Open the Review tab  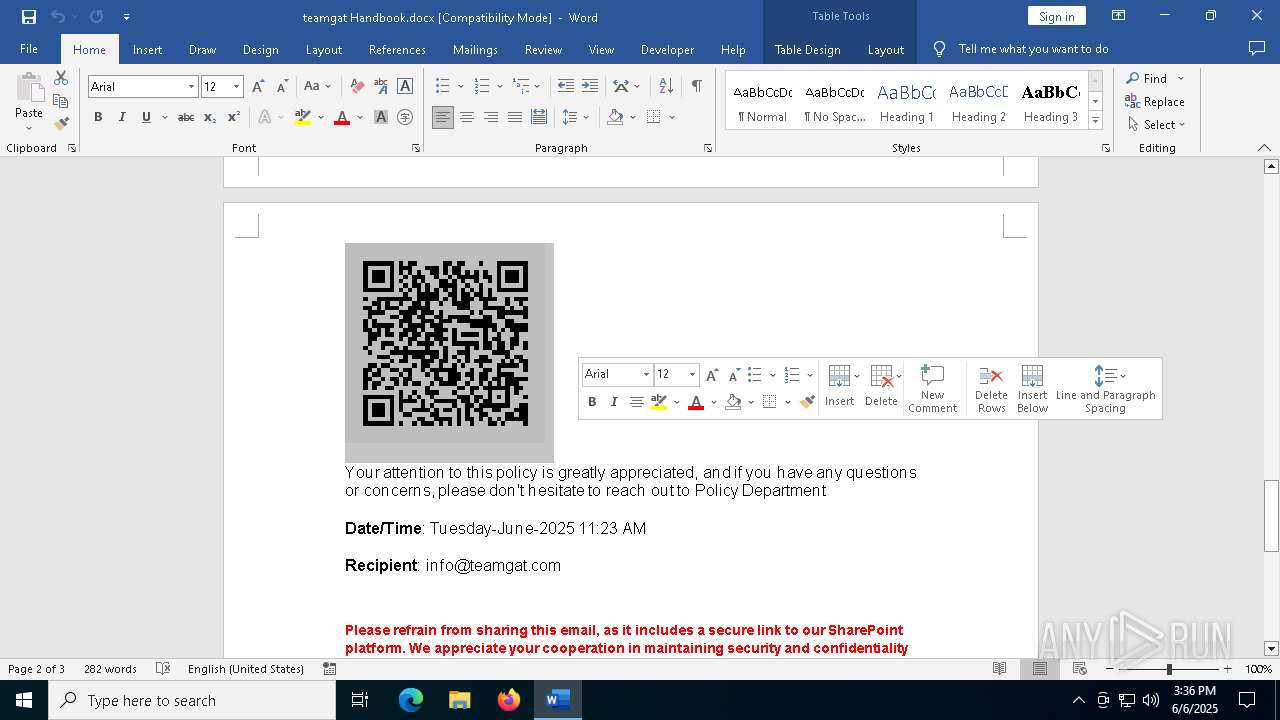[x=543, y=49]
